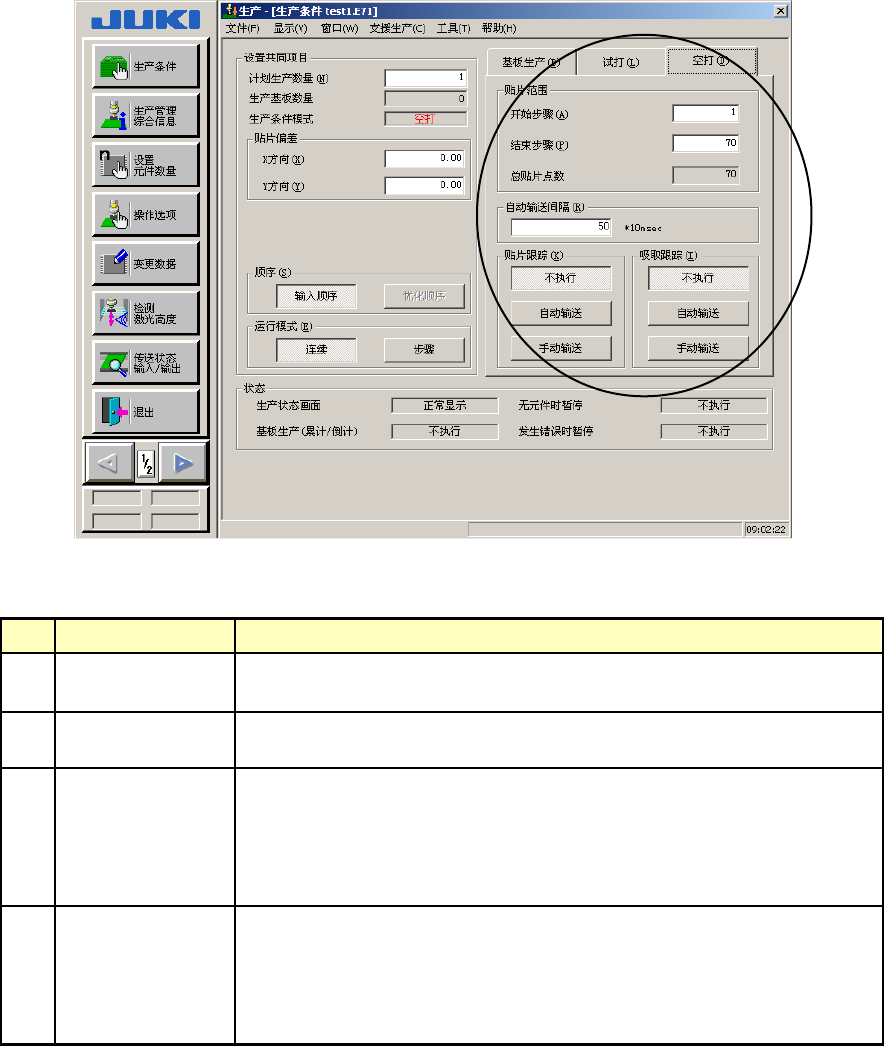Image resolution: width=884 pixels, height=1046 pixels.
Task: Click the 设置元件数量 sidebar button
Action: coord(145,165)
